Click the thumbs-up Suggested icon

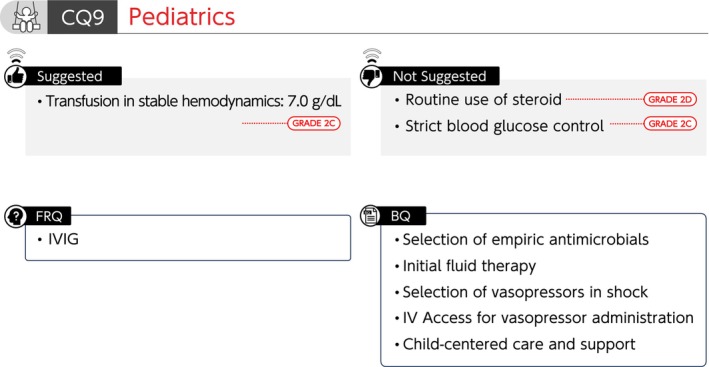[16, 76]
